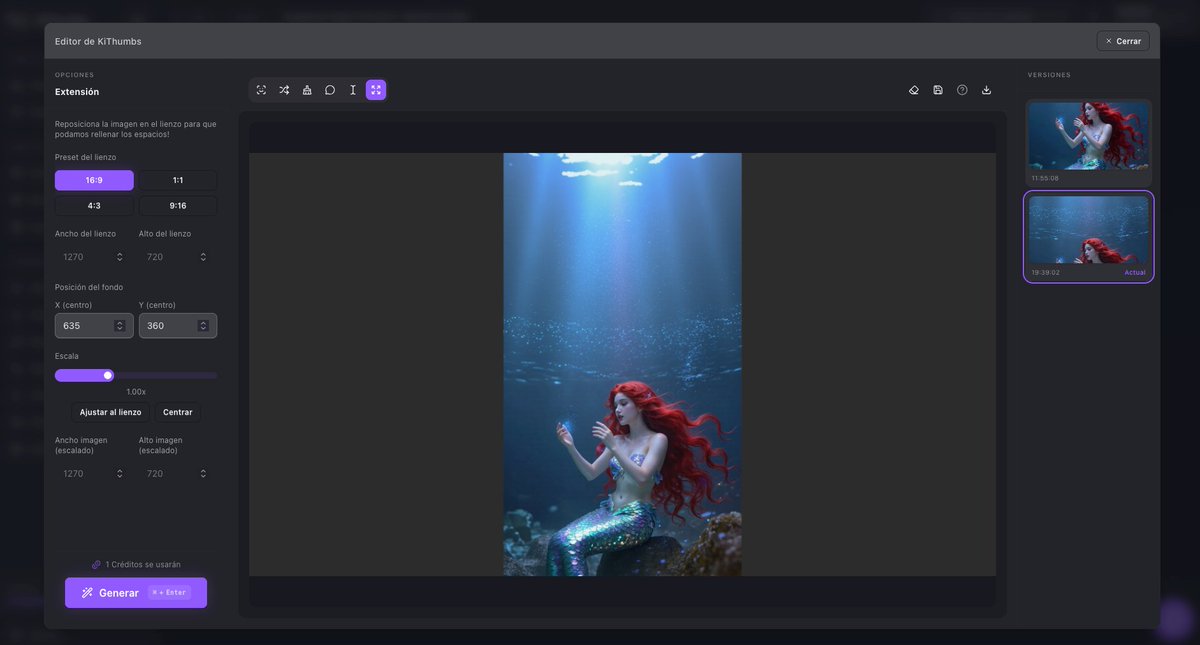Click stepper arrows of Alto imagen (escalado)
This screenshot has height=645, width=1200.
[203, 473]
